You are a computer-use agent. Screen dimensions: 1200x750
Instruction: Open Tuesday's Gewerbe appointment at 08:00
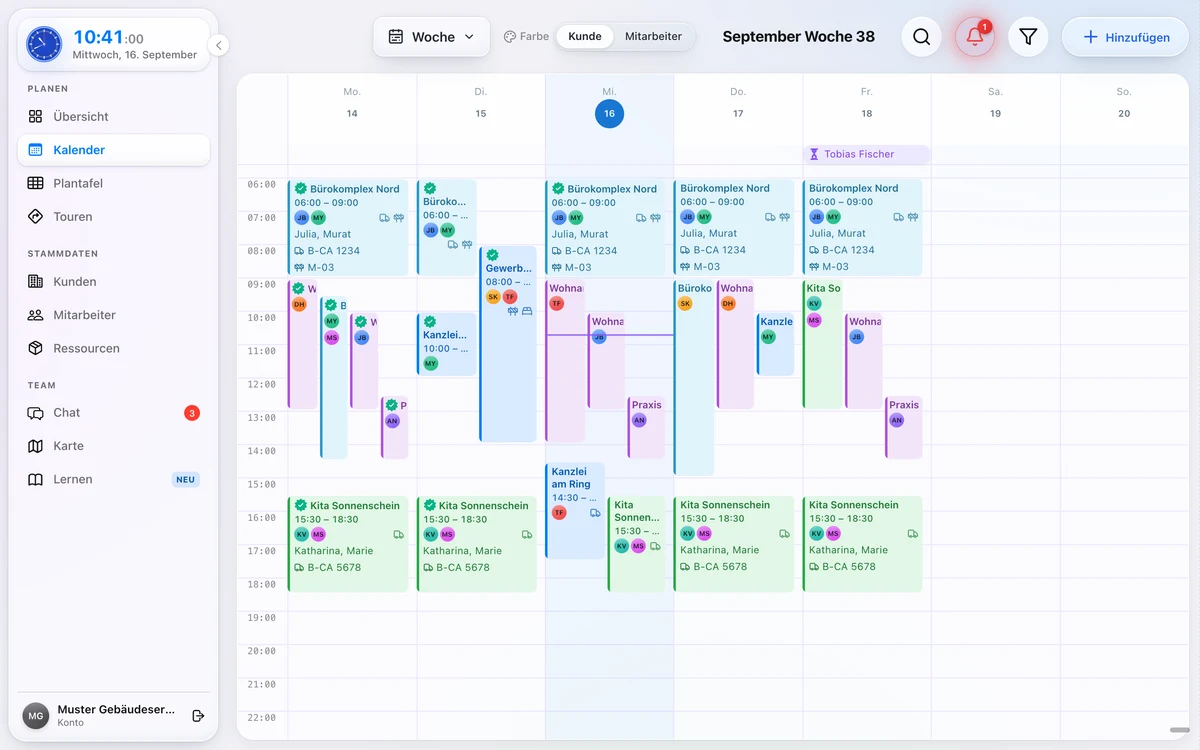pos(508,344)
